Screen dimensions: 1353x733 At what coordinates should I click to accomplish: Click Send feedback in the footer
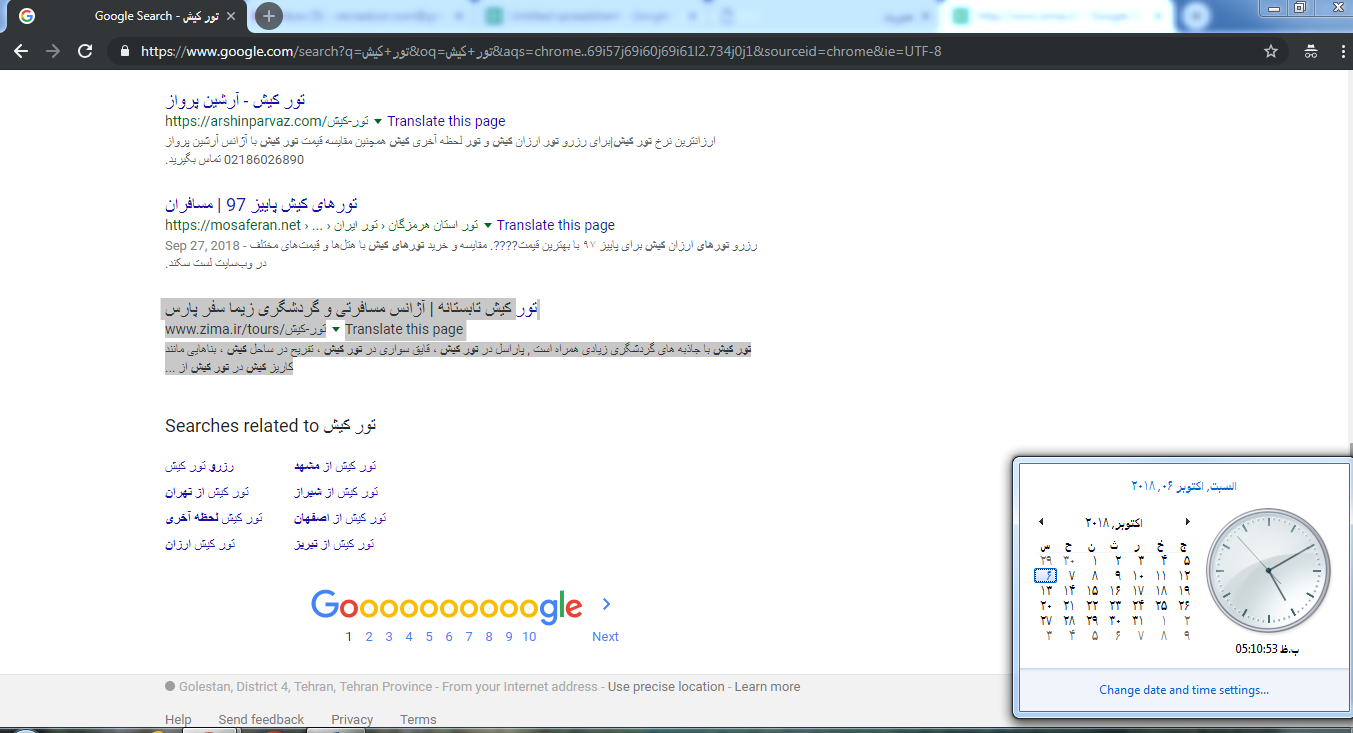[261, 720]
